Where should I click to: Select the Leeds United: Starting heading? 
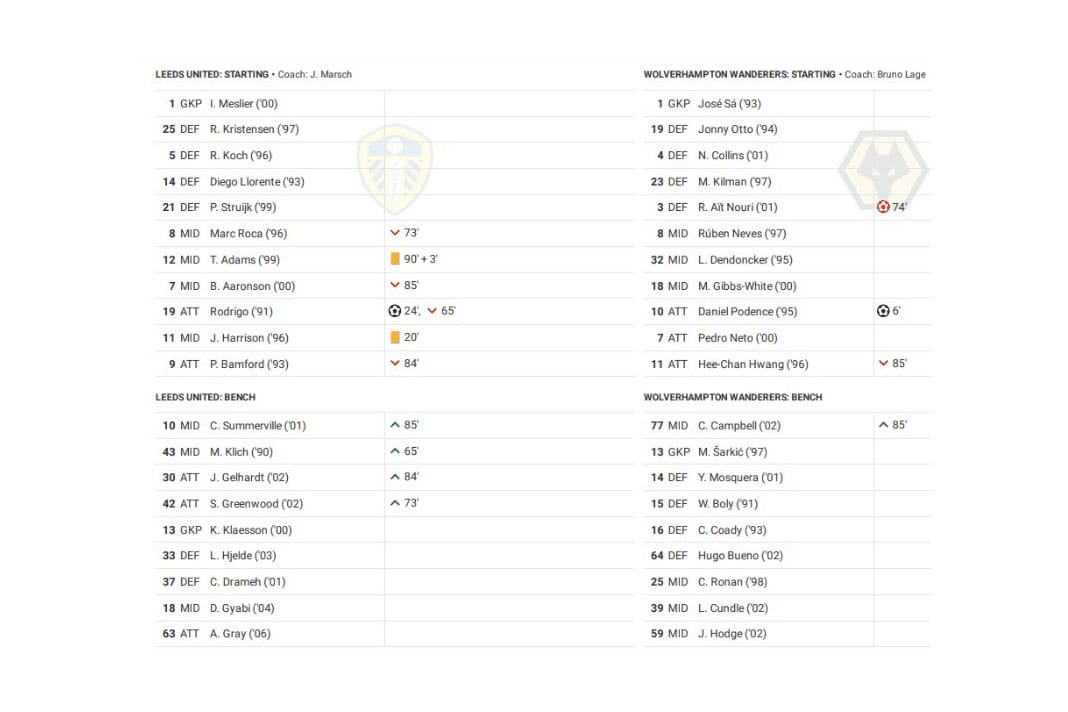(x=212, y=74)
